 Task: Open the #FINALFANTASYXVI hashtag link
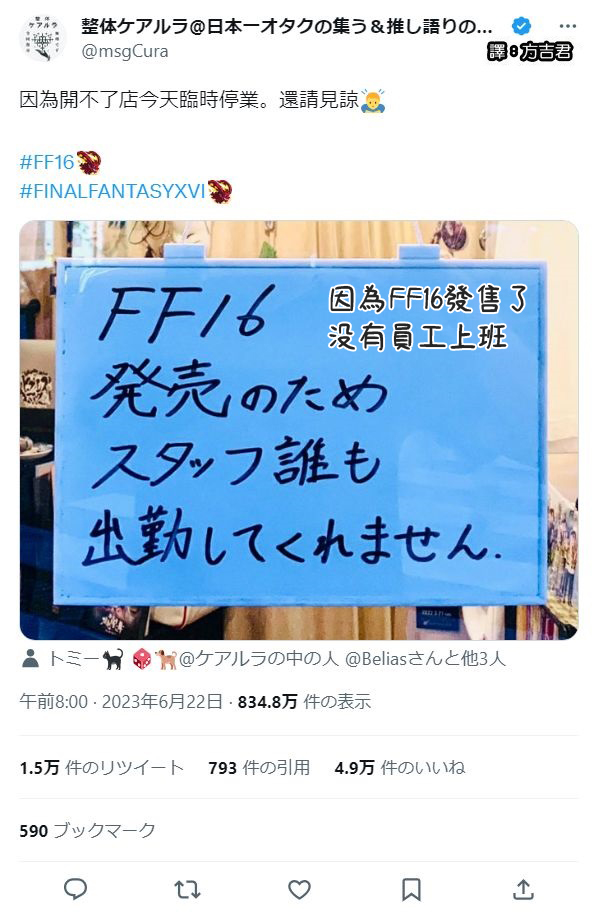(112, 191)
